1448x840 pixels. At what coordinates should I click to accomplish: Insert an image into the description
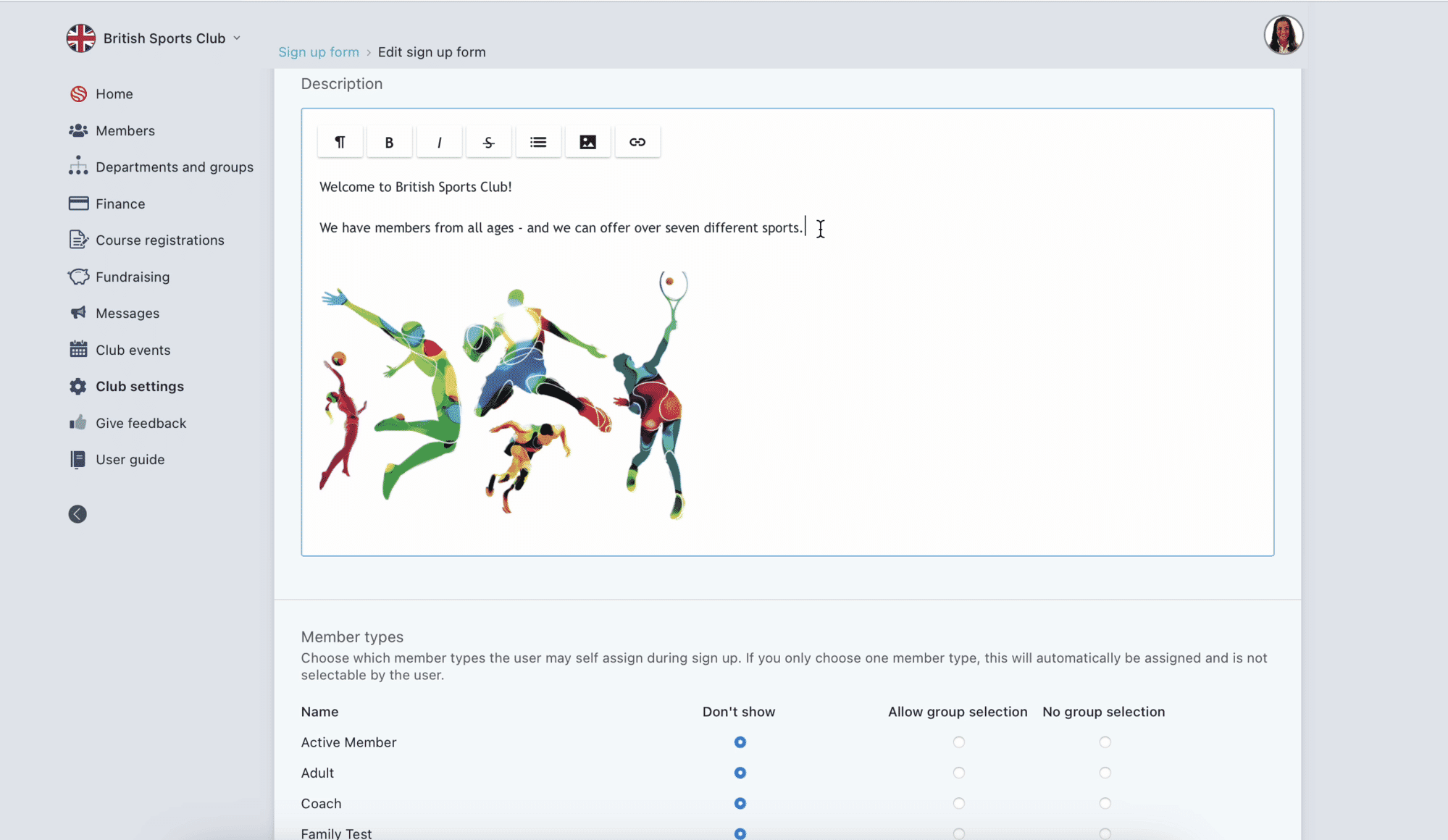pyautogui.click(x=587, y=141)
